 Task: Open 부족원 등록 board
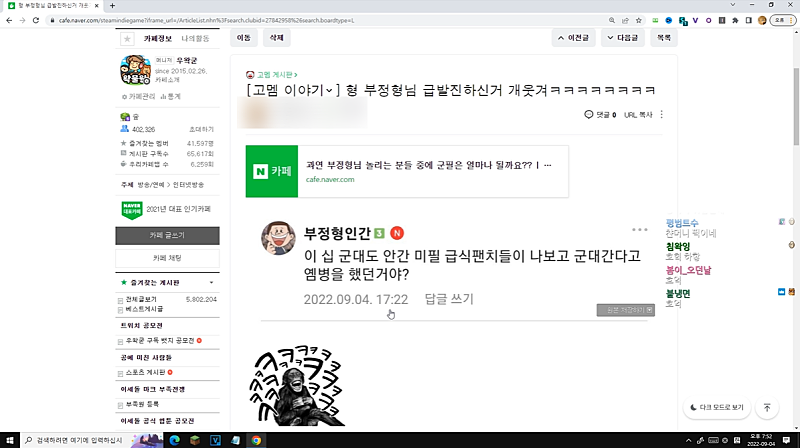point(142,404)
